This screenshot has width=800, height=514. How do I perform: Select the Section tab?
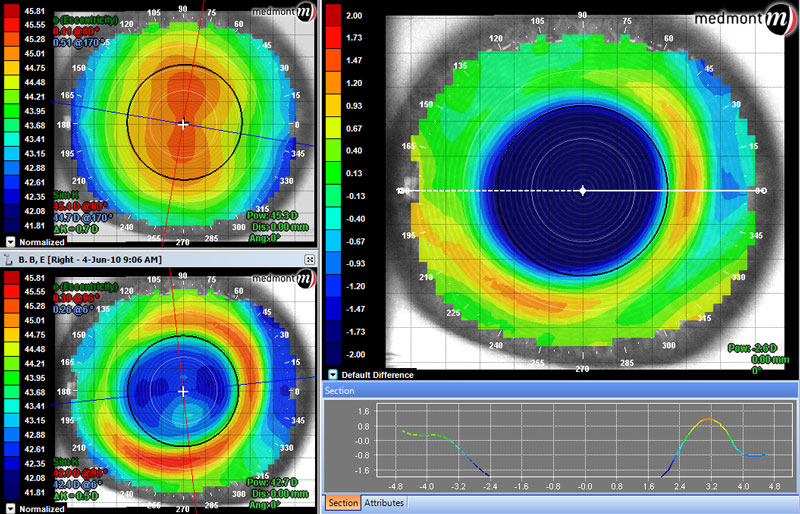pos(343,503)
